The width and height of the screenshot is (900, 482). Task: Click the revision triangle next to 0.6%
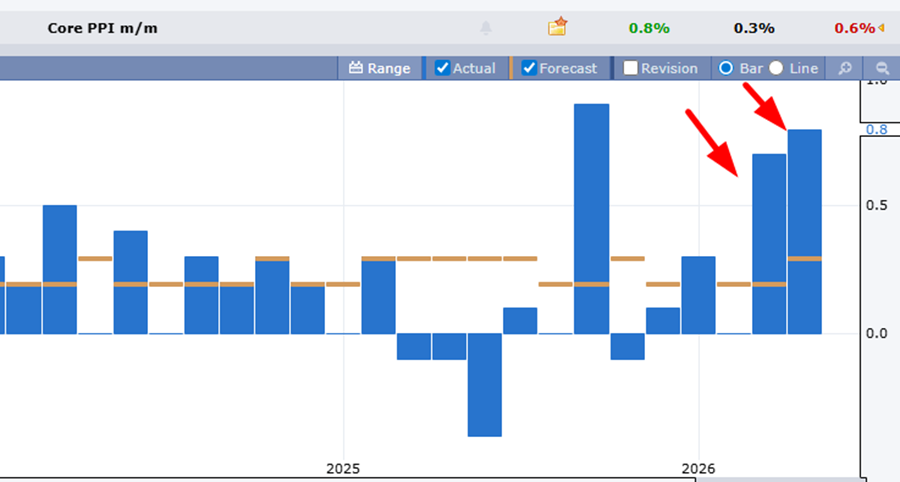(882, 28)
